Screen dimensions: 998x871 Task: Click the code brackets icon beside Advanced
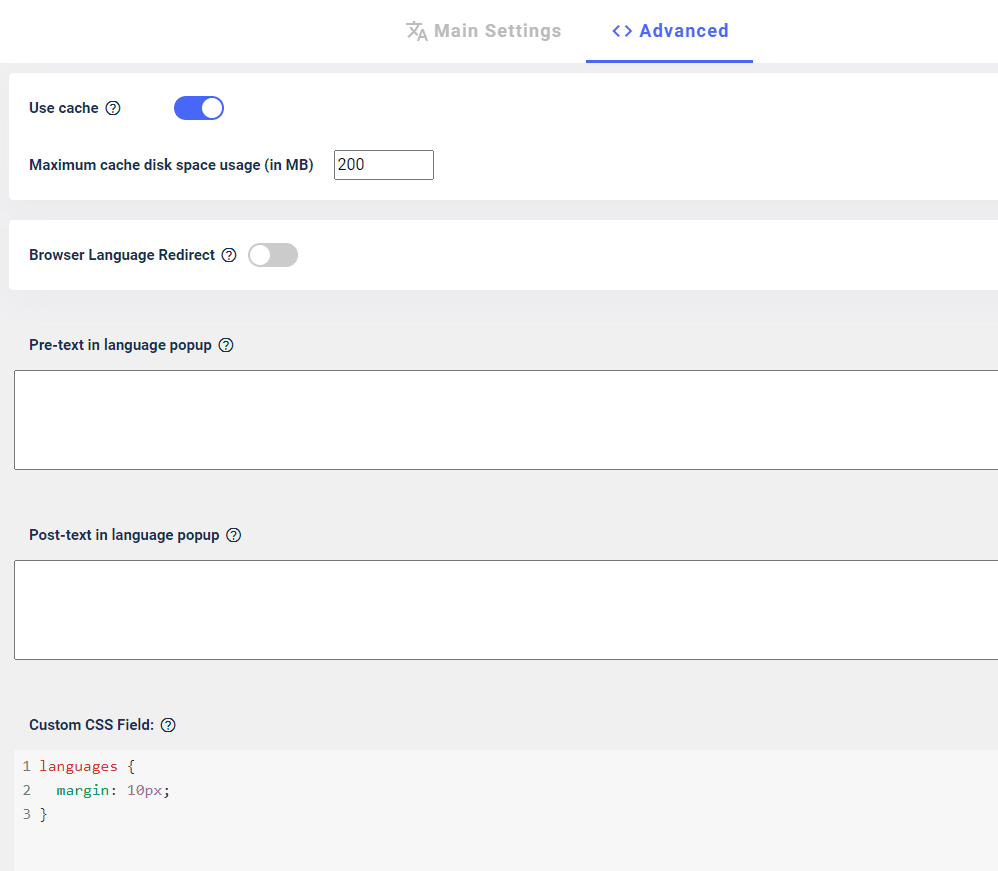pyautogui.click(x=622, y=31)
